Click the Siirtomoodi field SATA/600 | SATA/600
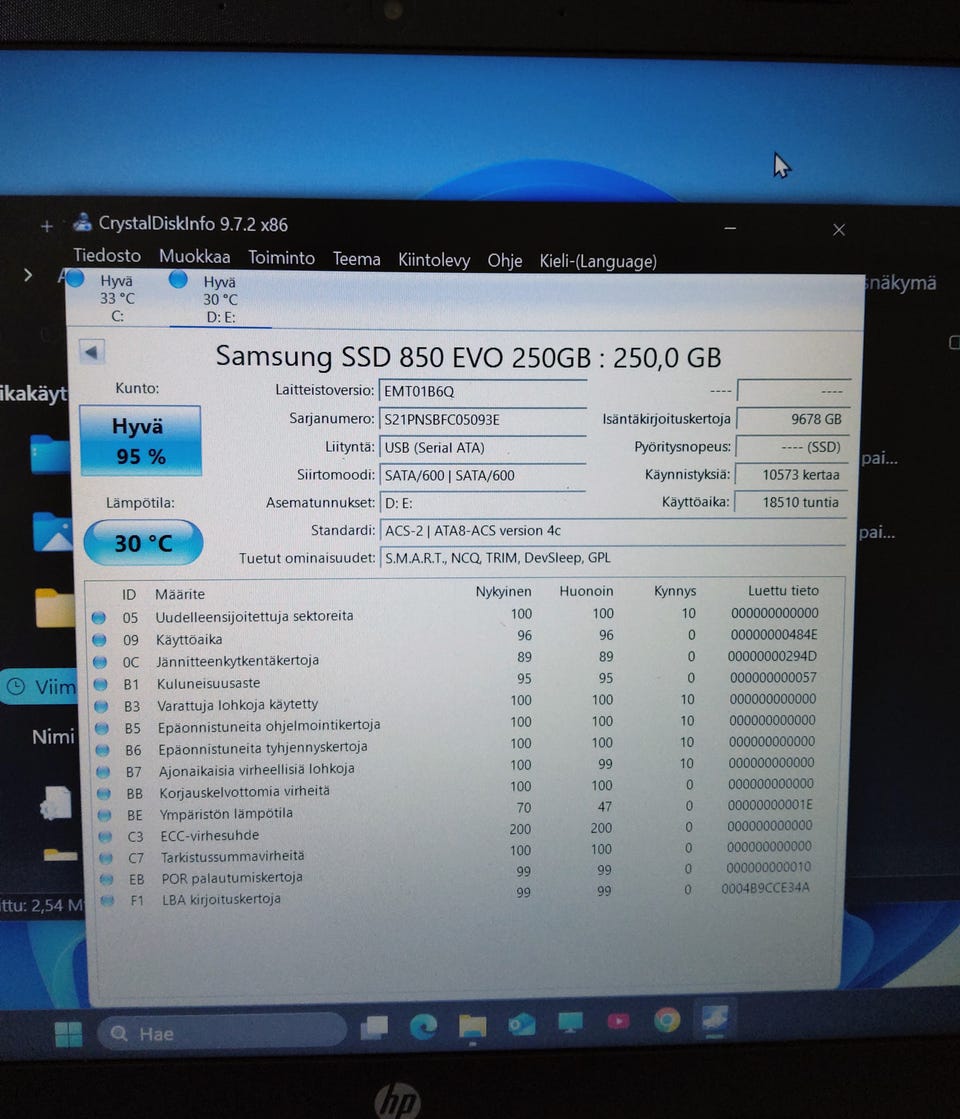The width and height of the screenshot is (960, 1119). [482, 475]
